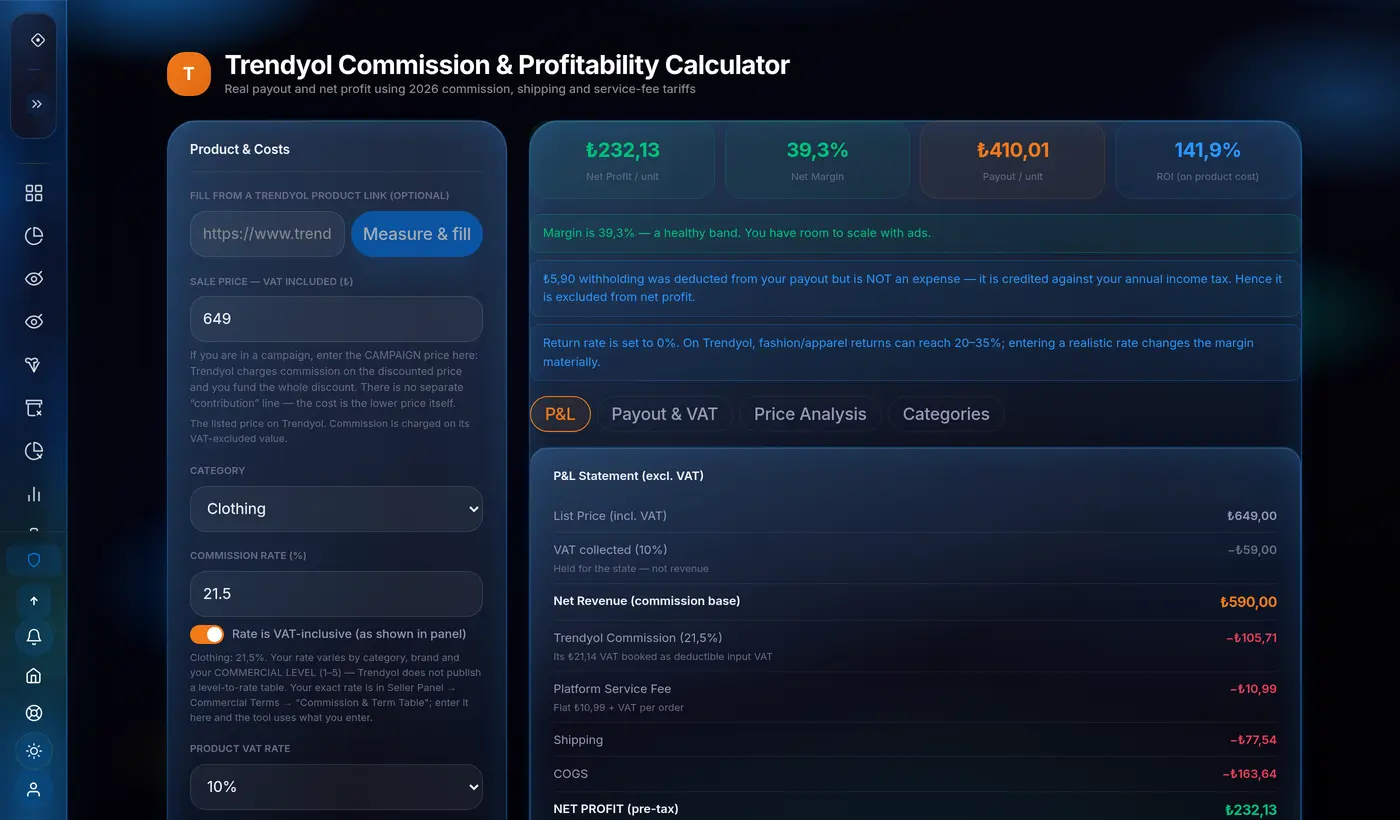Open the user profile icon in the sidebar
This screenshot has height=820, width=1400.
click(x=34, y=789)
